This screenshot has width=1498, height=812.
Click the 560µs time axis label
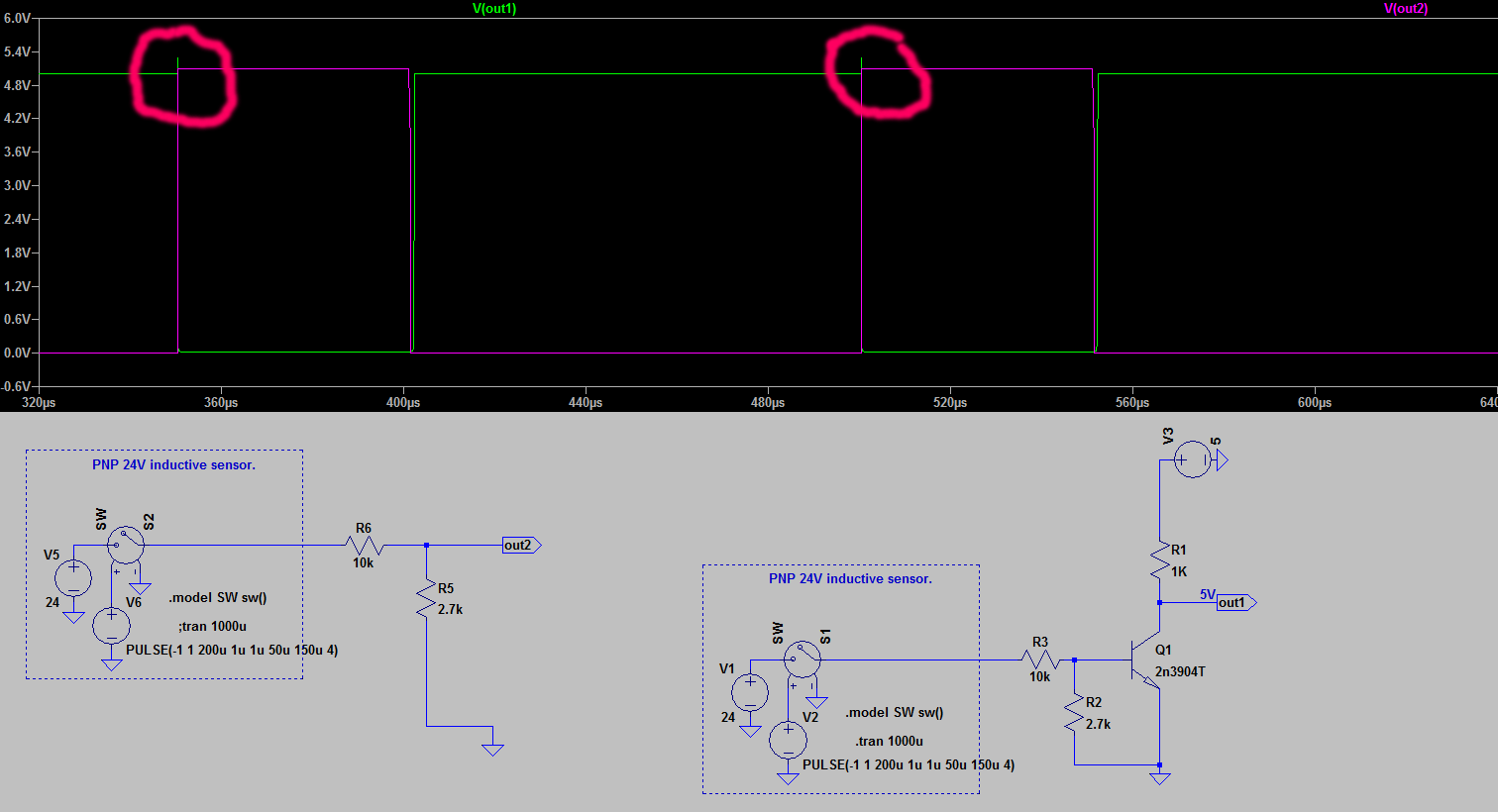click(x=1132, y=402)
